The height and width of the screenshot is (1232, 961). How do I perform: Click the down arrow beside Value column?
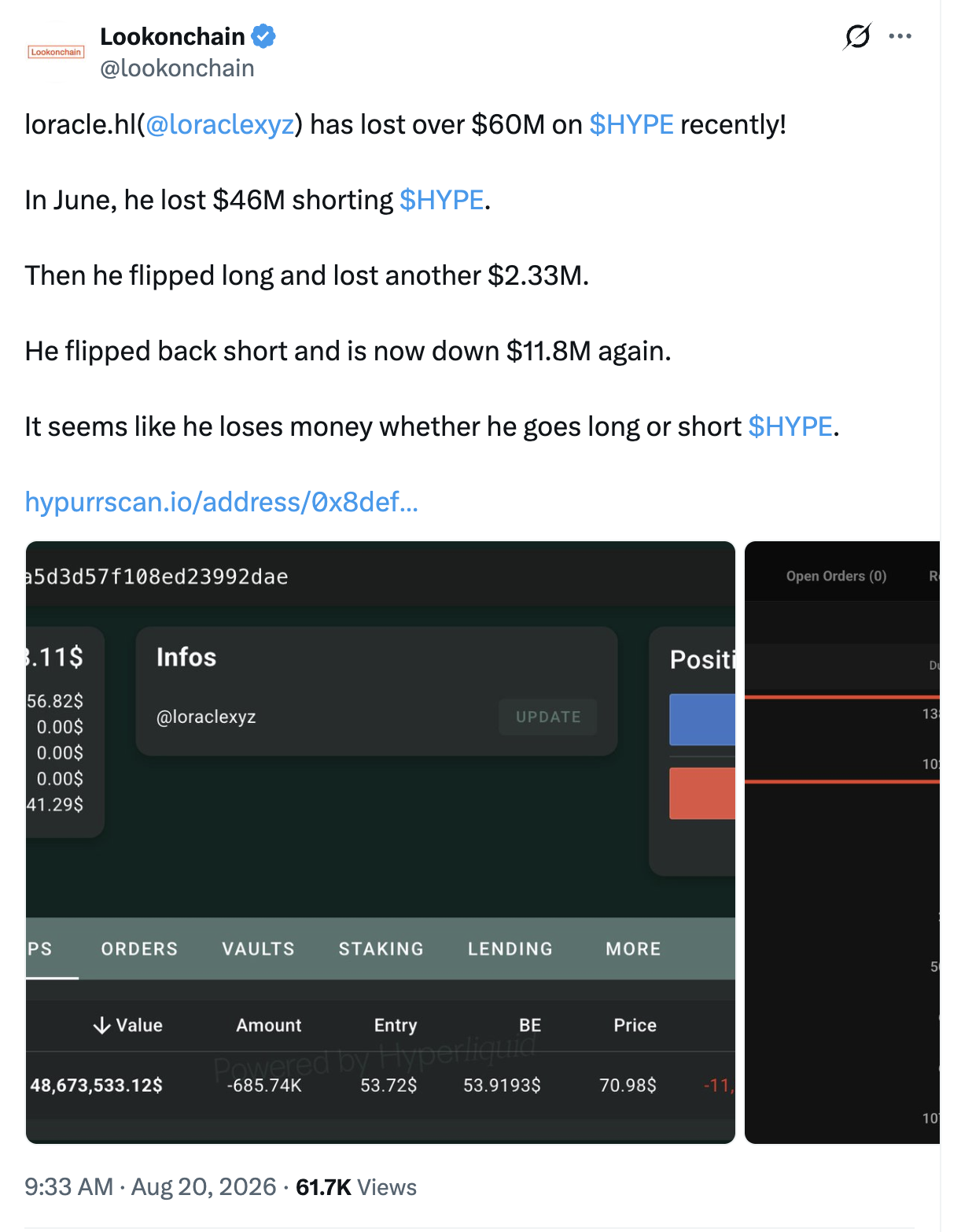[101, 1025]
